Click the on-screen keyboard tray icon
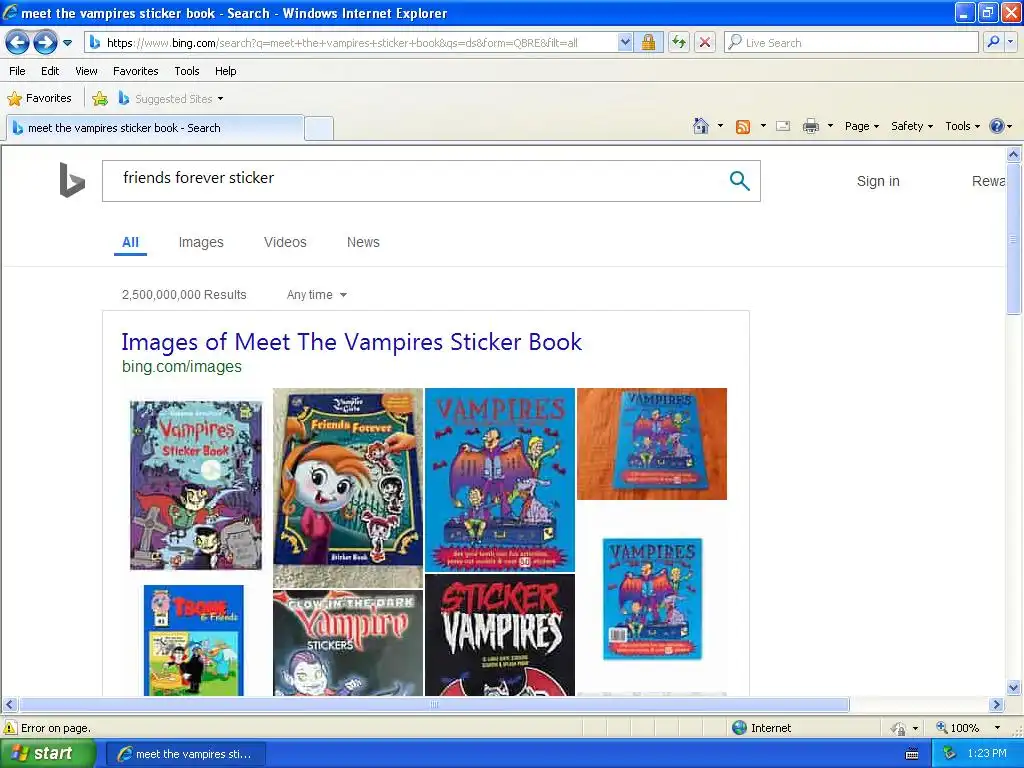This screenshot has width=1024, height=768. click(x=912, y=754)
